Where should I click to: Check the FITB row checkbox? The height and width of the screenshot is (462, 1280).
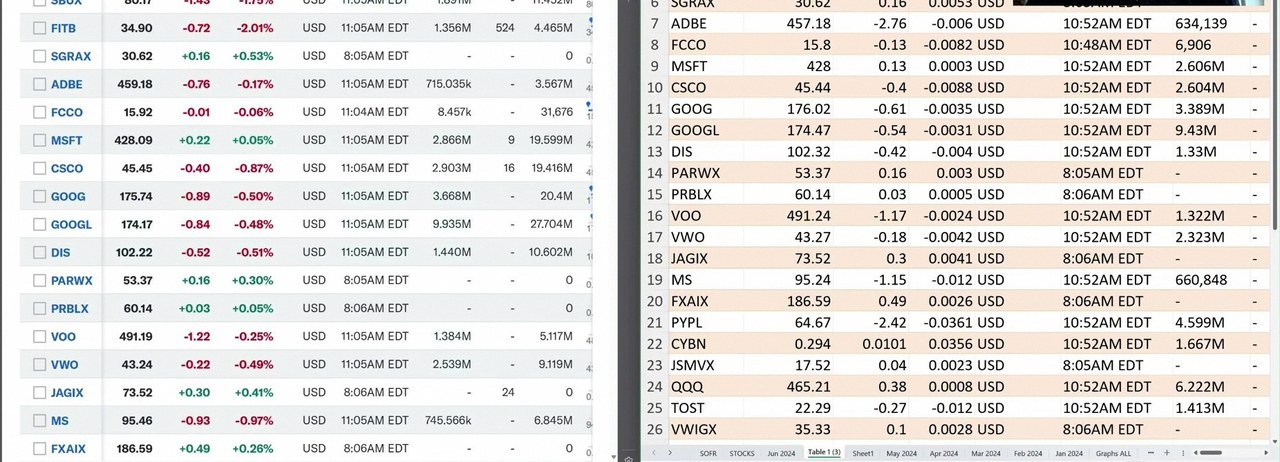(x=40, y=29)
